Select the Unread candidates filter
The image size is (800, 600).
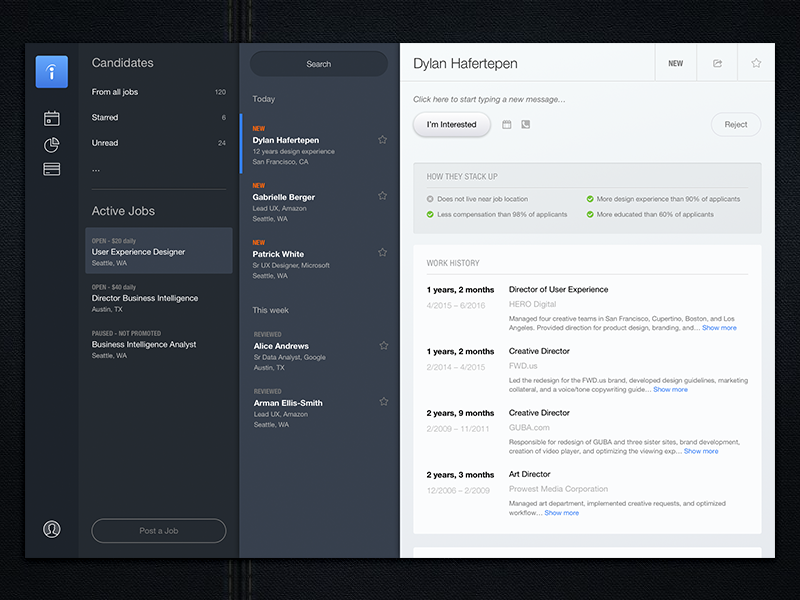(159, 143)
